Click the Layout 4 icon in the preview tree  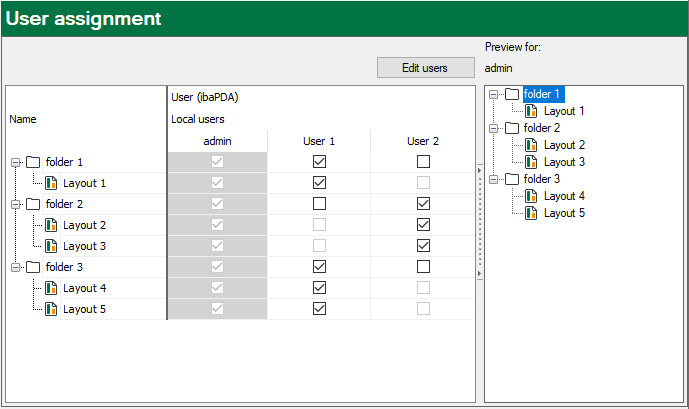532,196
